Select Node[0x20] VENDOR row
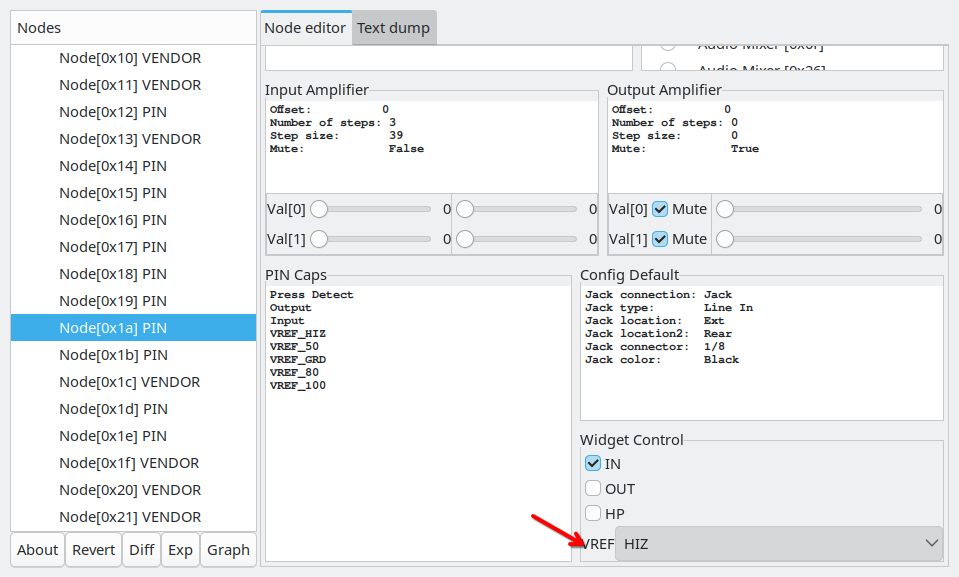The width and height of the screenshot is (959, 577). click(133, 490)
